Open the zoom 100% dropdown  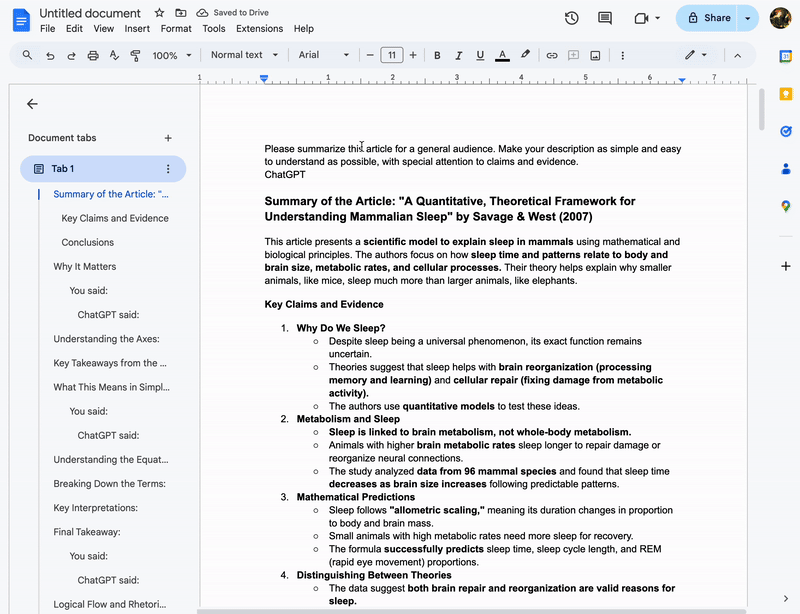click(x=171, y=56)
